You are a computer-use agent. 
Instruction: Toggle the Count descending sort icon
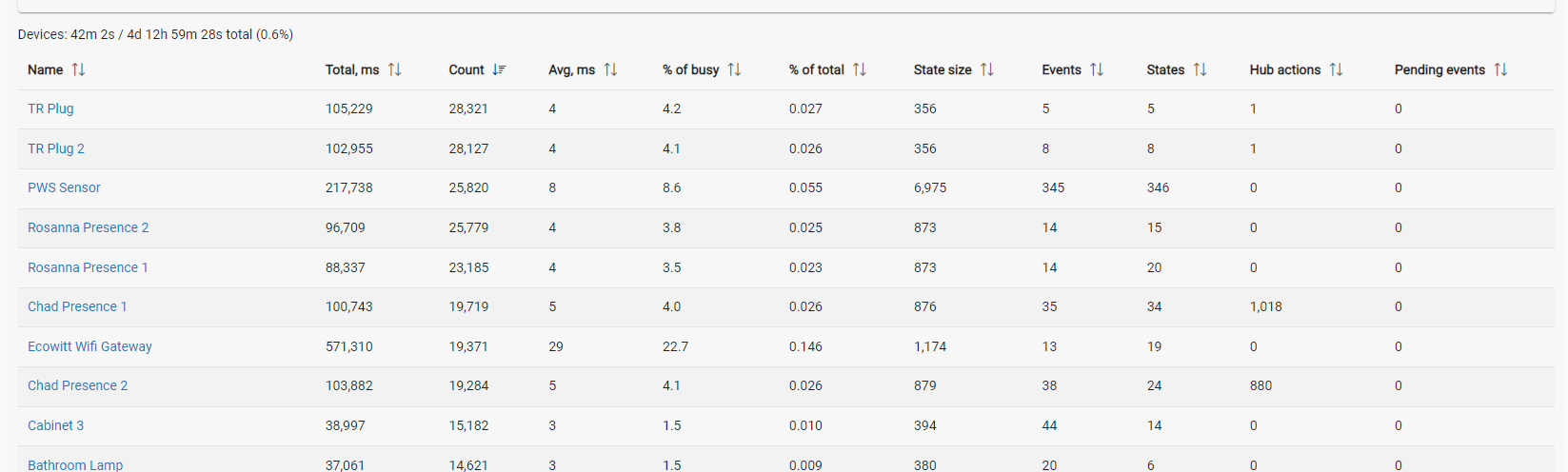coord(499,69)
